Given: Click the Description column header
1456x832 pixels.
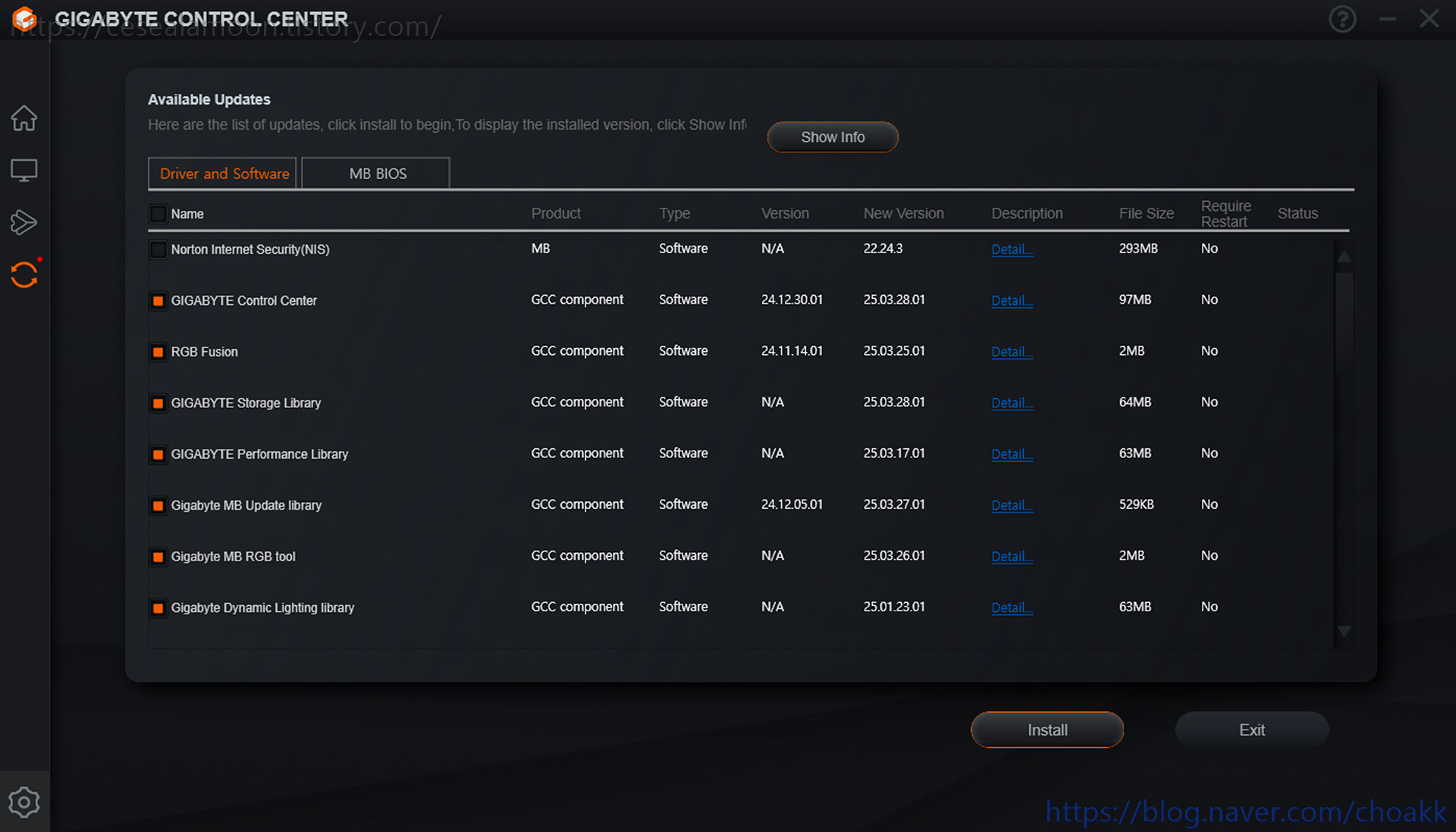Looking at the screenshot, I should [x=1027, y=214].
